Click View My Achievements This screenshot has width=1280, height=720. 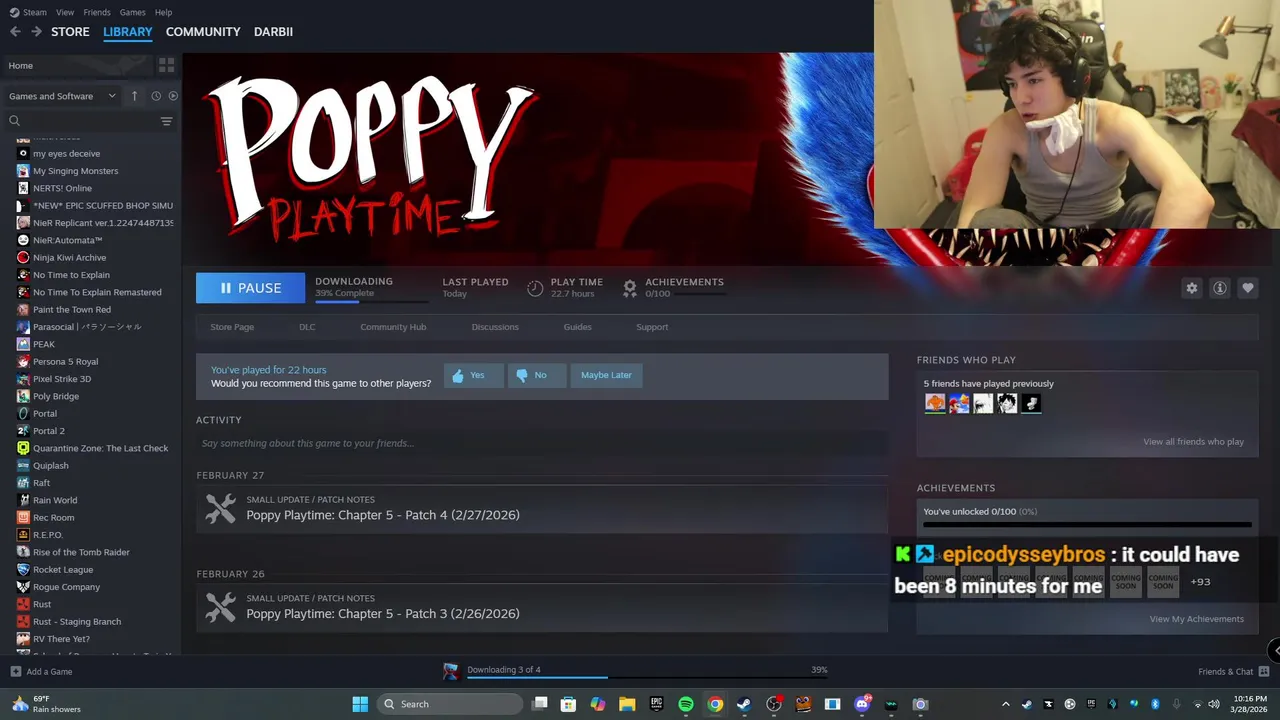1196,619
